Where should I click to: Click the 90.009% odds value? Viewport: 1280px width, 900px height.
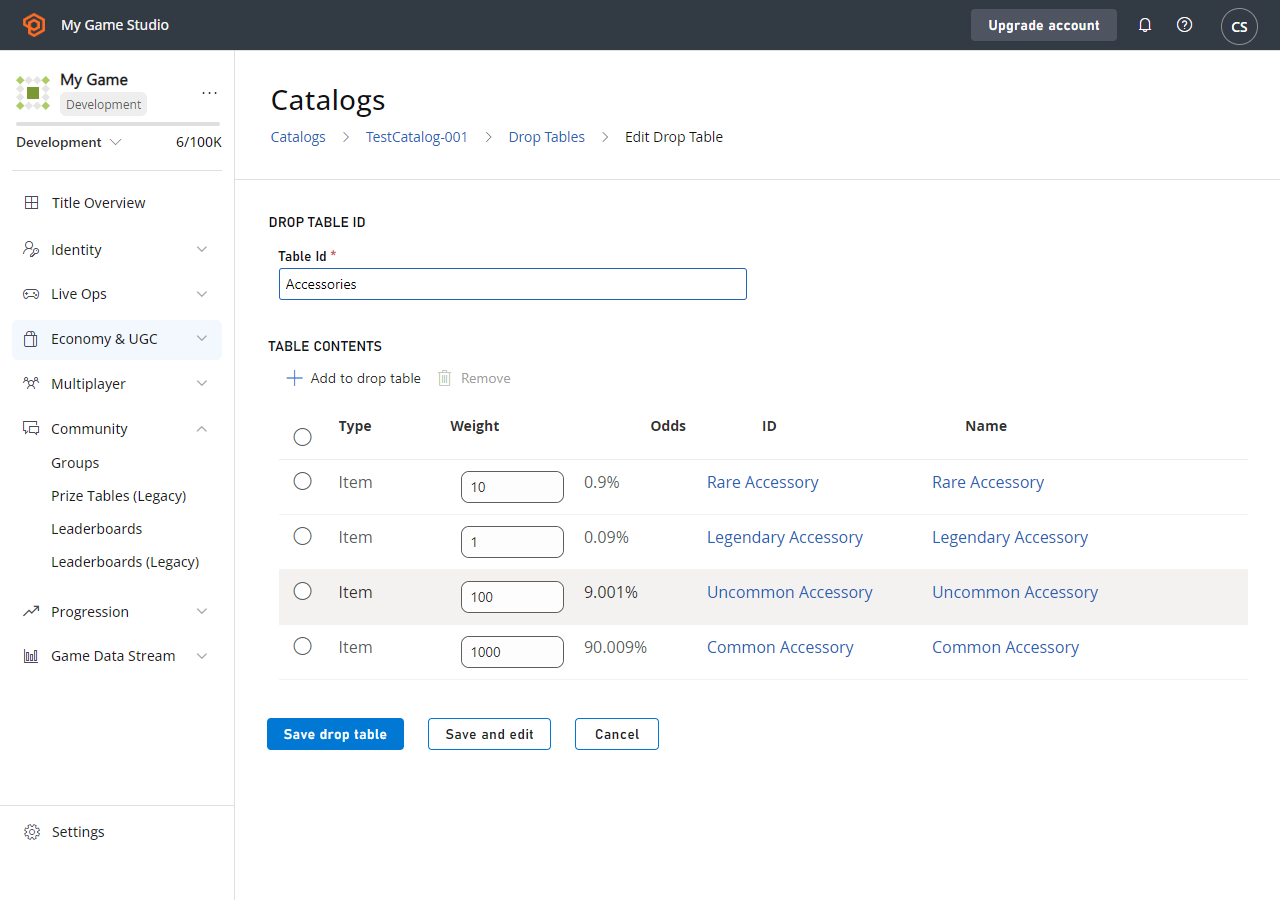click(x=615, y=647)
